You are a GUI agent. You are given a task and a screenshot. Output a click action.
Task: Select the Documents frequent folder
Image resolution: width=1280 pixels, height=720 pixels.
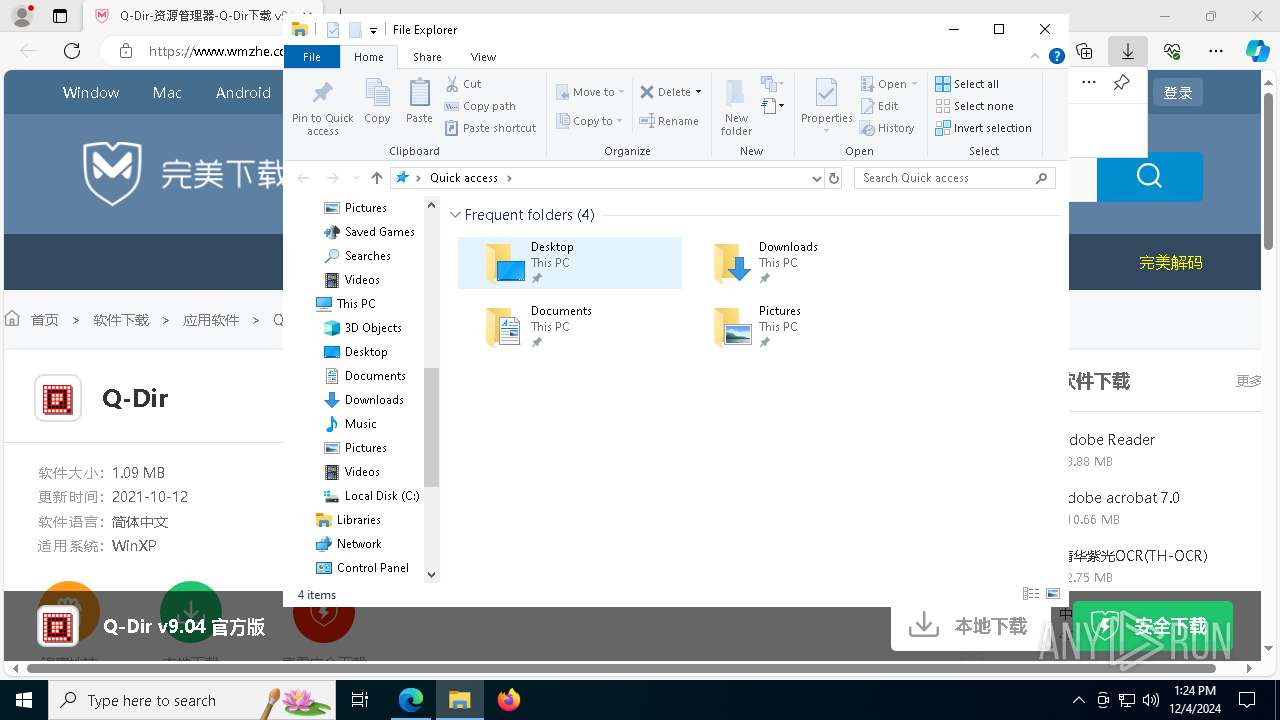click(x=570, y=327)
